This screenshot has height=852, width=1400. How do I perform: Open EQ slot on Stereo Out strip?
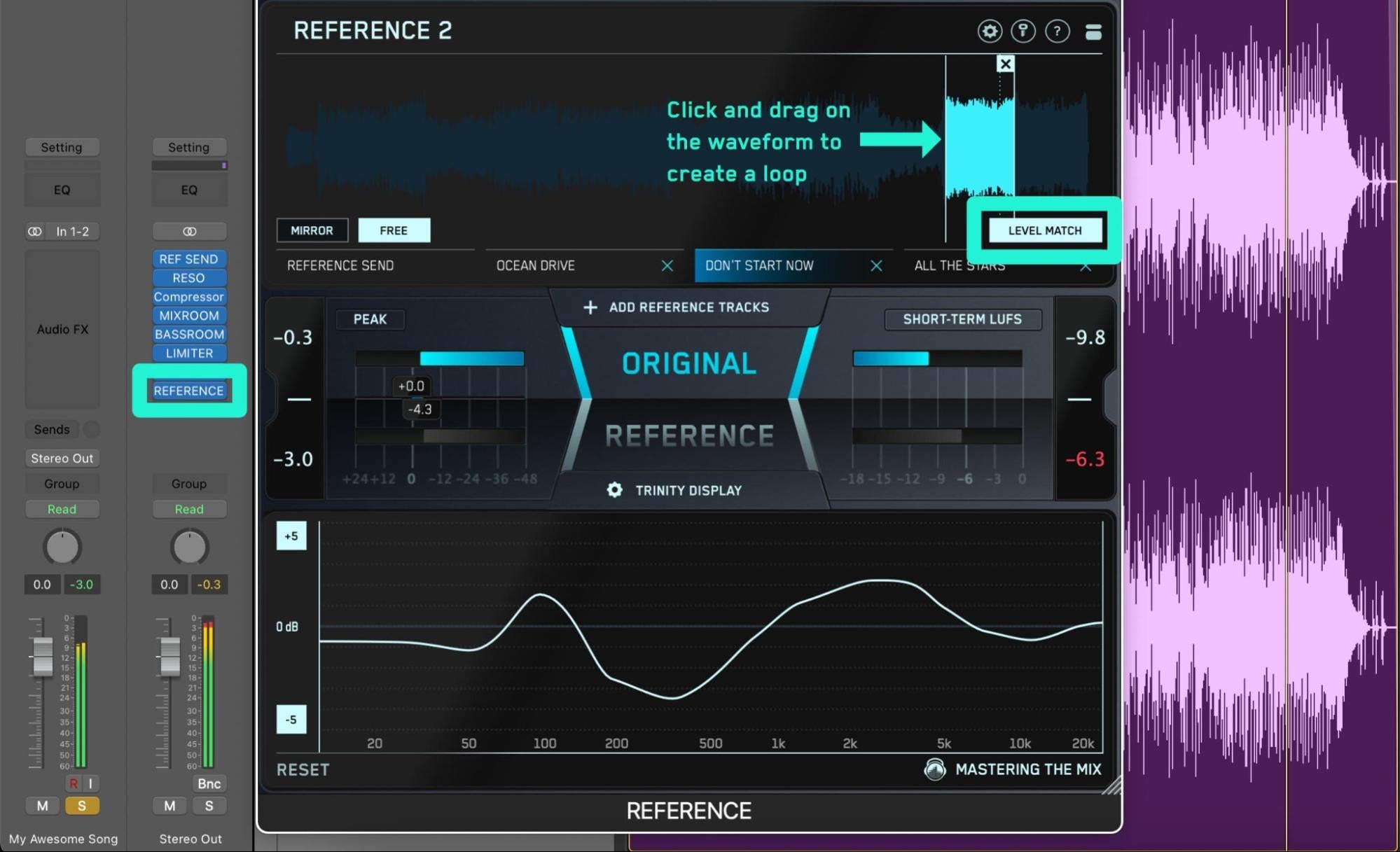[189, 190]
